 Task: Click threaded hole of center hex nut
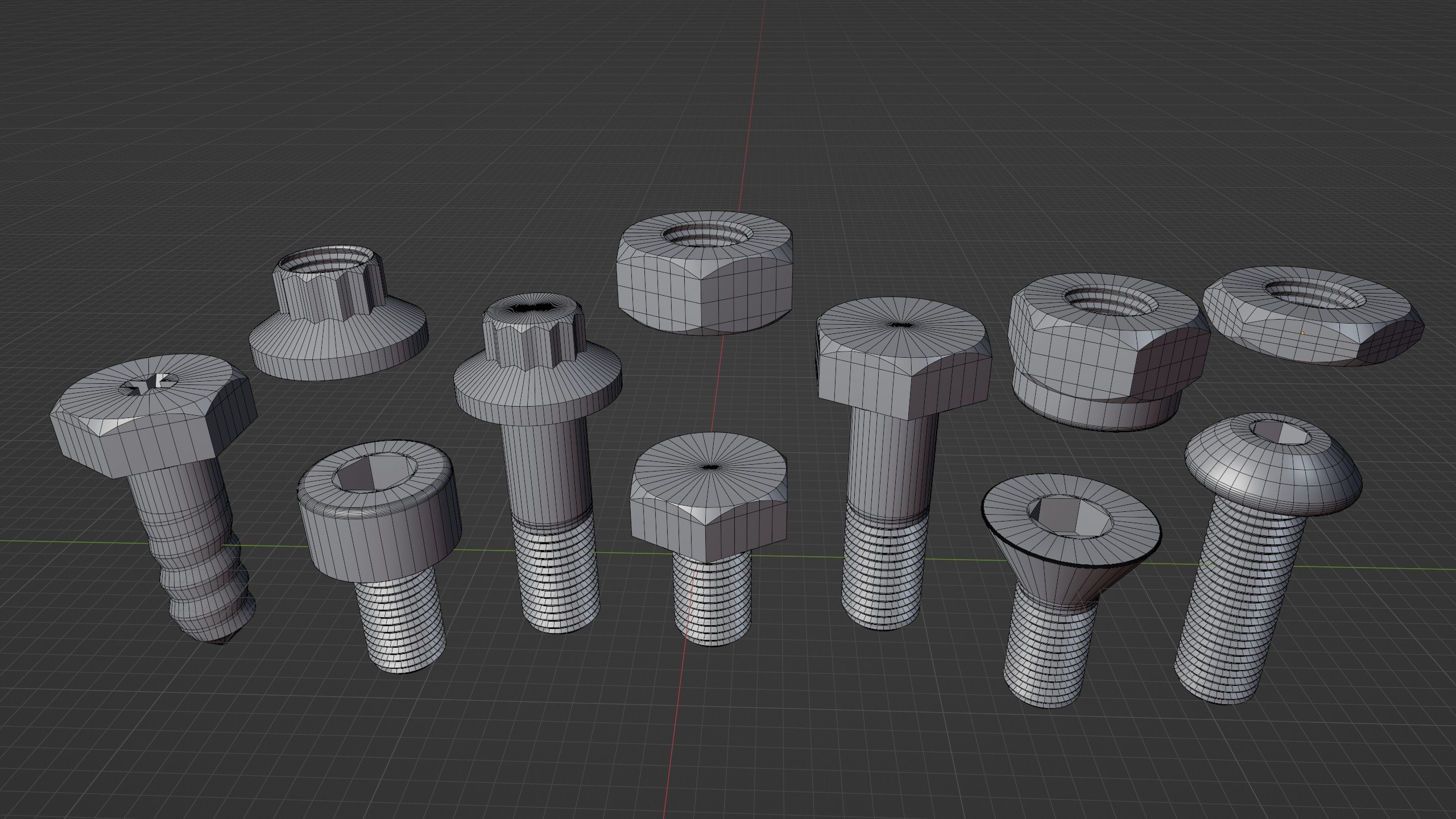pyautogui.click(x=705, y=234)
